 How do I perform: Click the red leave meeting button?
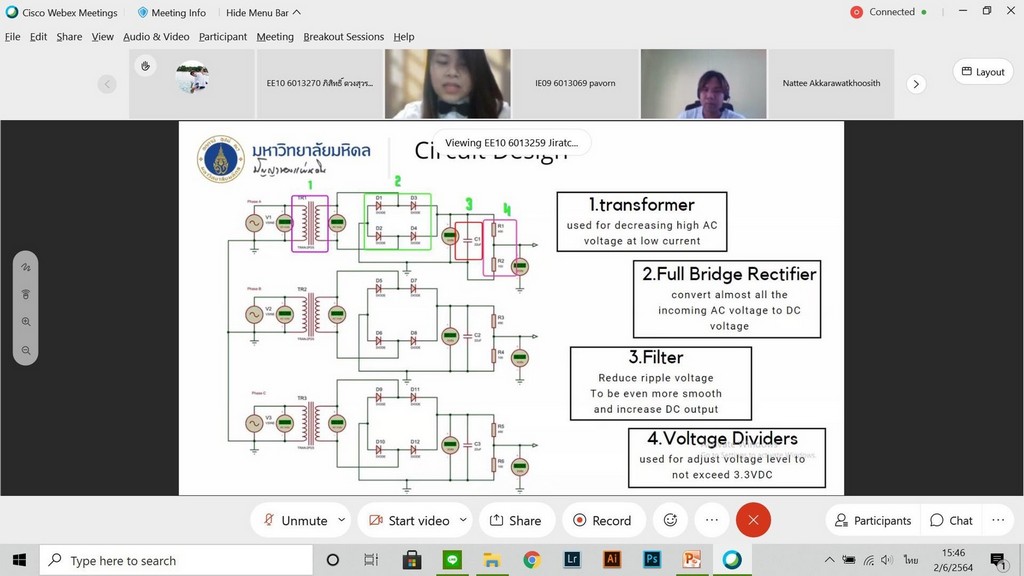click(x=753, y=520)
